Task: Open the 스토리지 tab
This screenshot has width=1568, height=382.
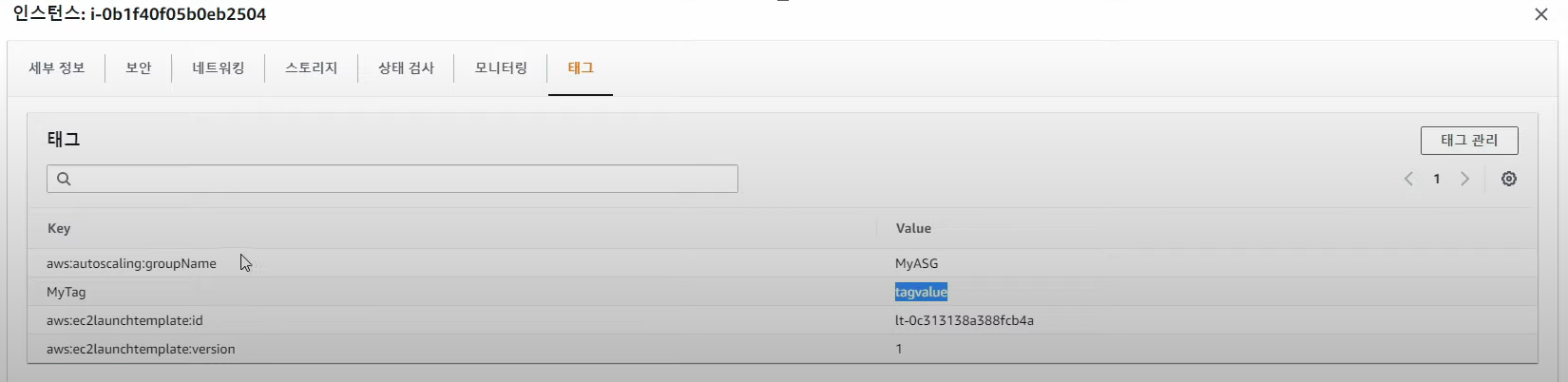Action: [312, 68]
